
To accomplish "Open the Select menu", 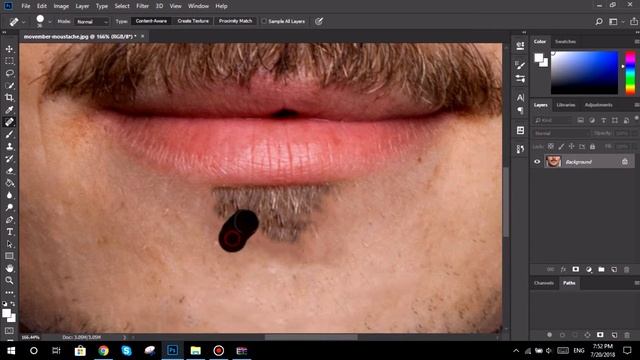I will (122, 6).
